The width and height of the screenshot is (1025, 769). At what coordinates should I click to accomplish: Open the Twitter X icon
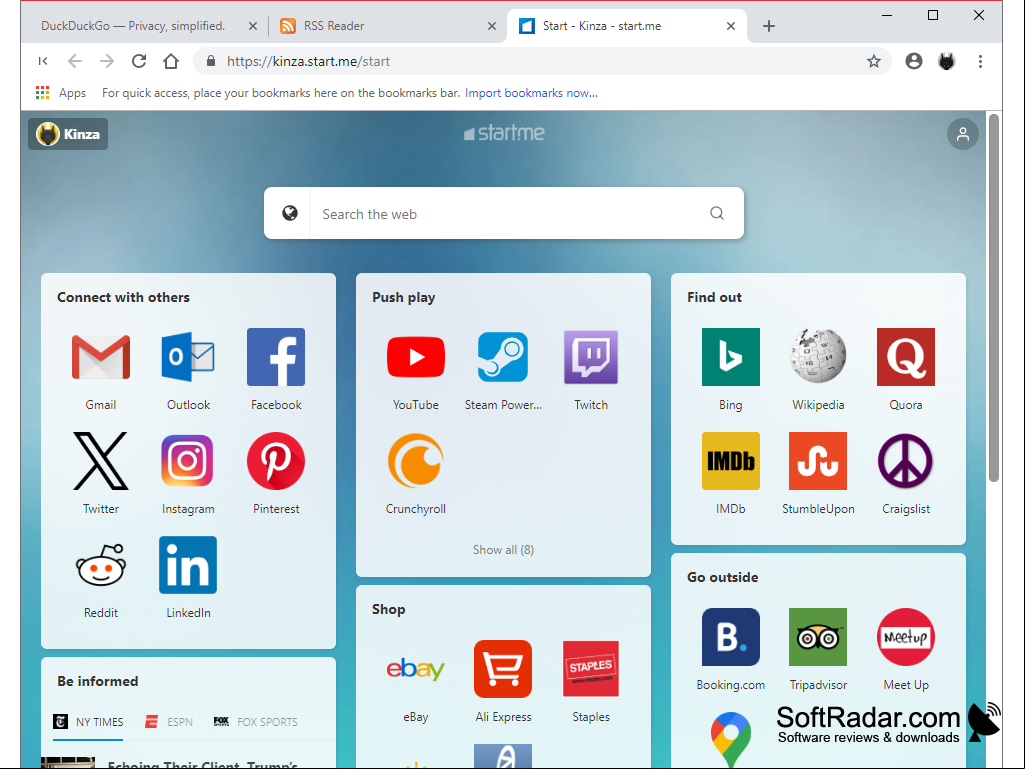point(101,461)
